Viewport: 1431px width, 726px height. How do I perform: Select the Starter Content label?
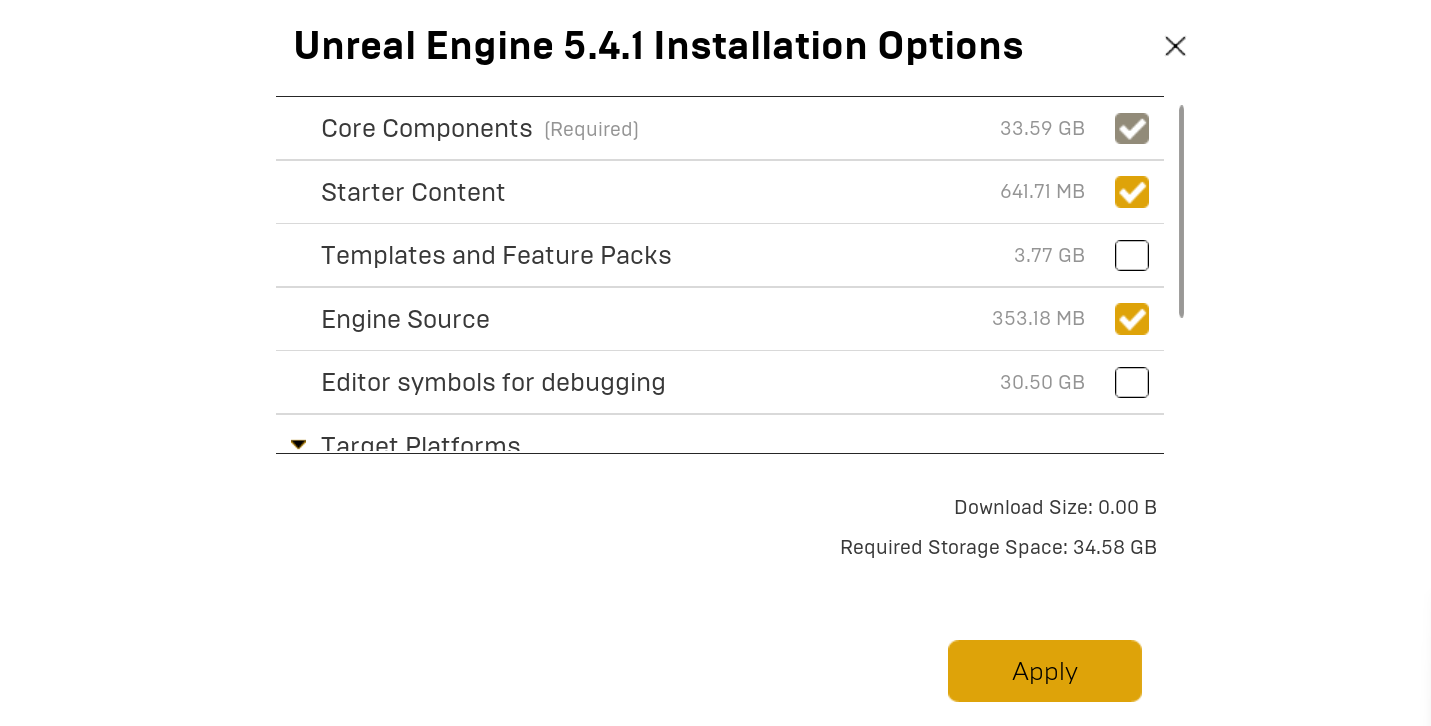tap(413, 192)
